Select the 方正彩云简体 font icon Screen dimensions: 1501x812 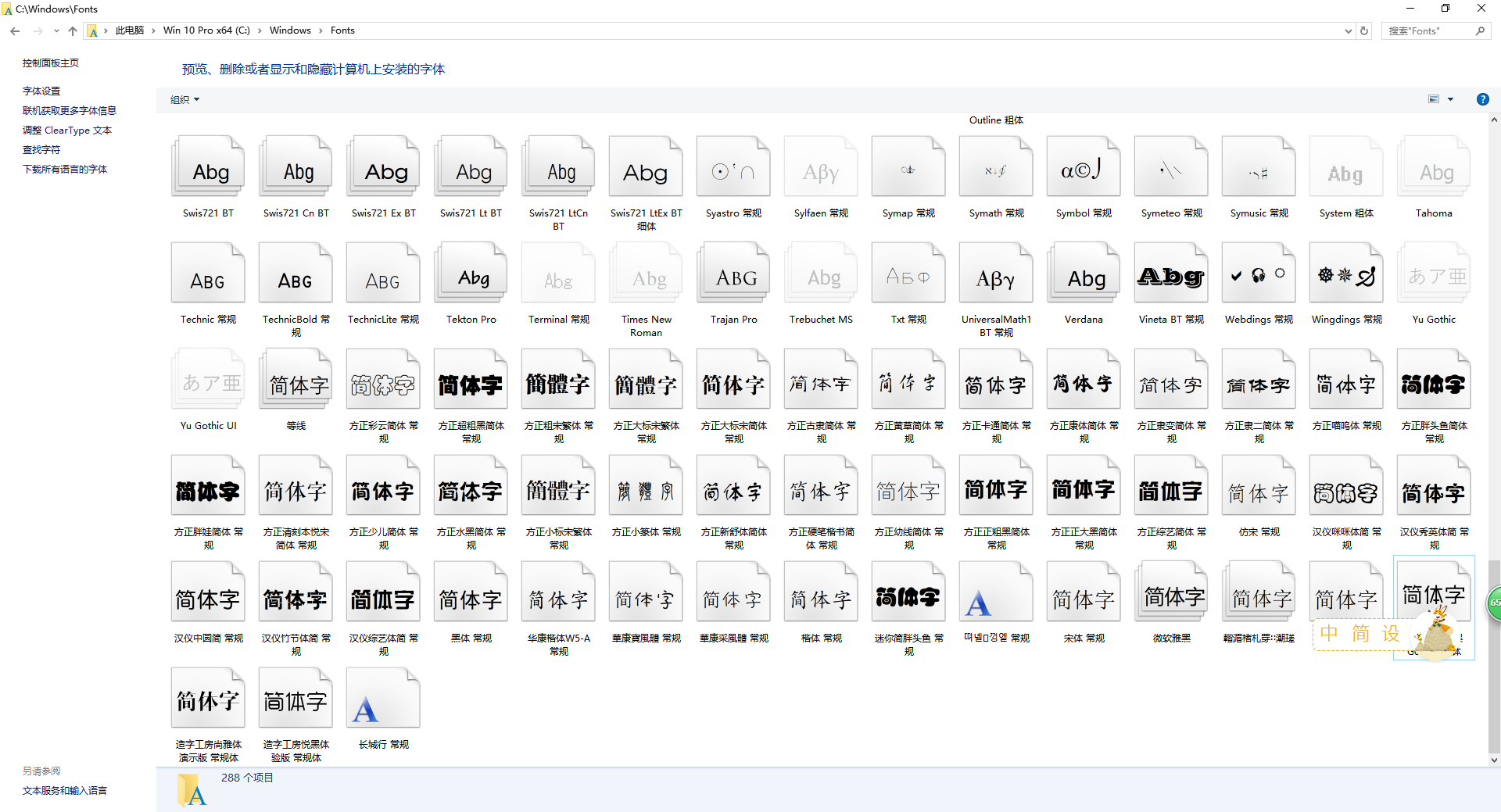tap(383, 380)
